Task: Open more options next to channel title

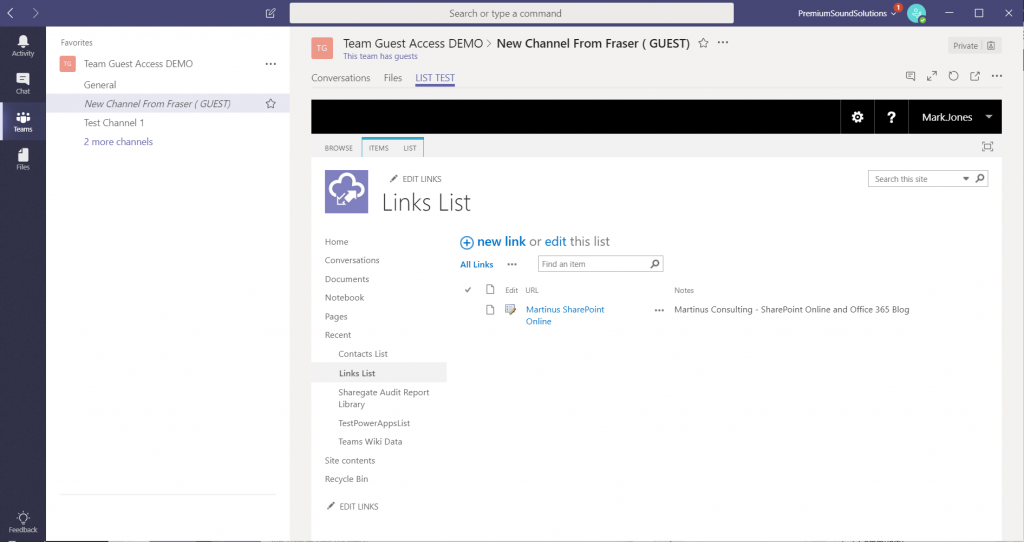Action: pyautogui.click(x=723, y=42)
